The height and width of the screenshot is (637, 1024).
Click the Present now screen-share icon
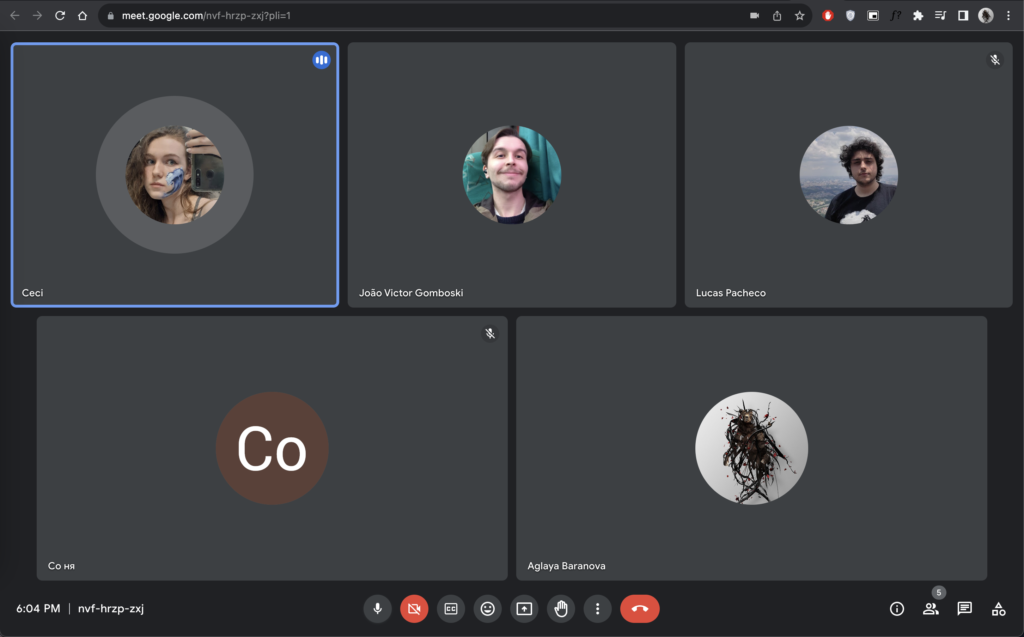[x=524, y=608]
